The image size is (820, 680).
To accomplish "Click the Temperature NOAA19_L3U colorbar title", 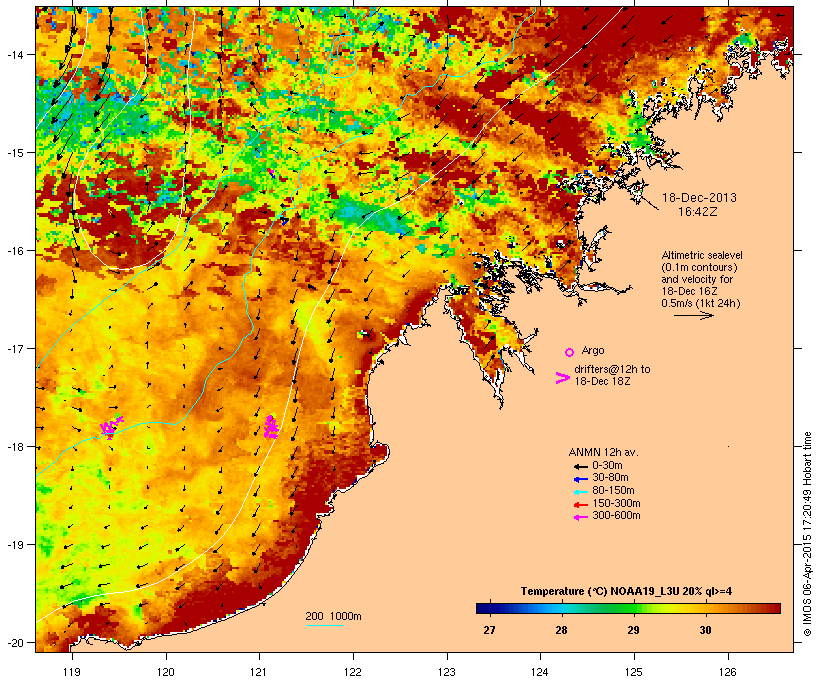I will (x=626, y=592).
